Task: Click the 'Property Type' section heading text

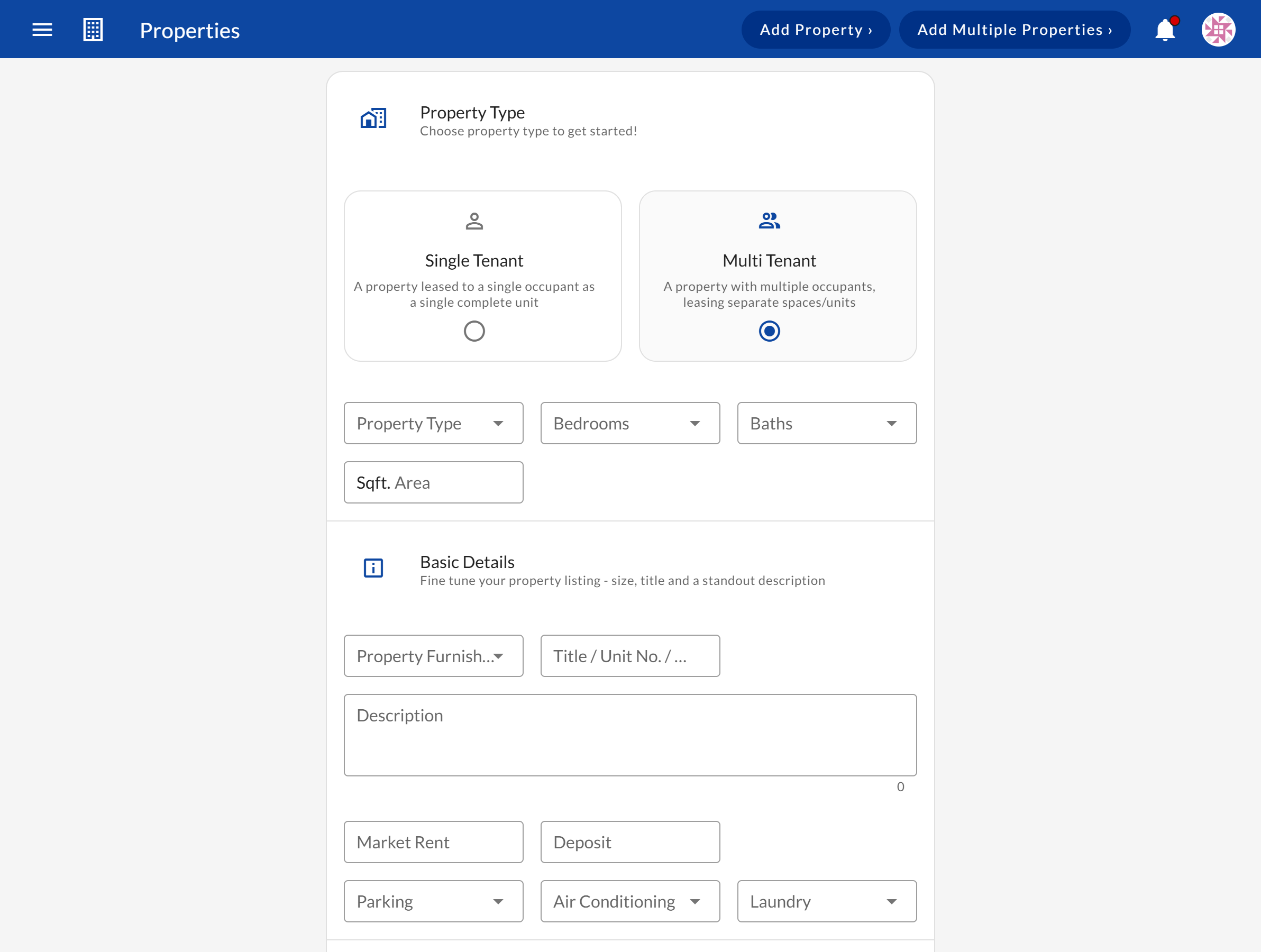Action: pyautogui.click(x=472, y=113)
